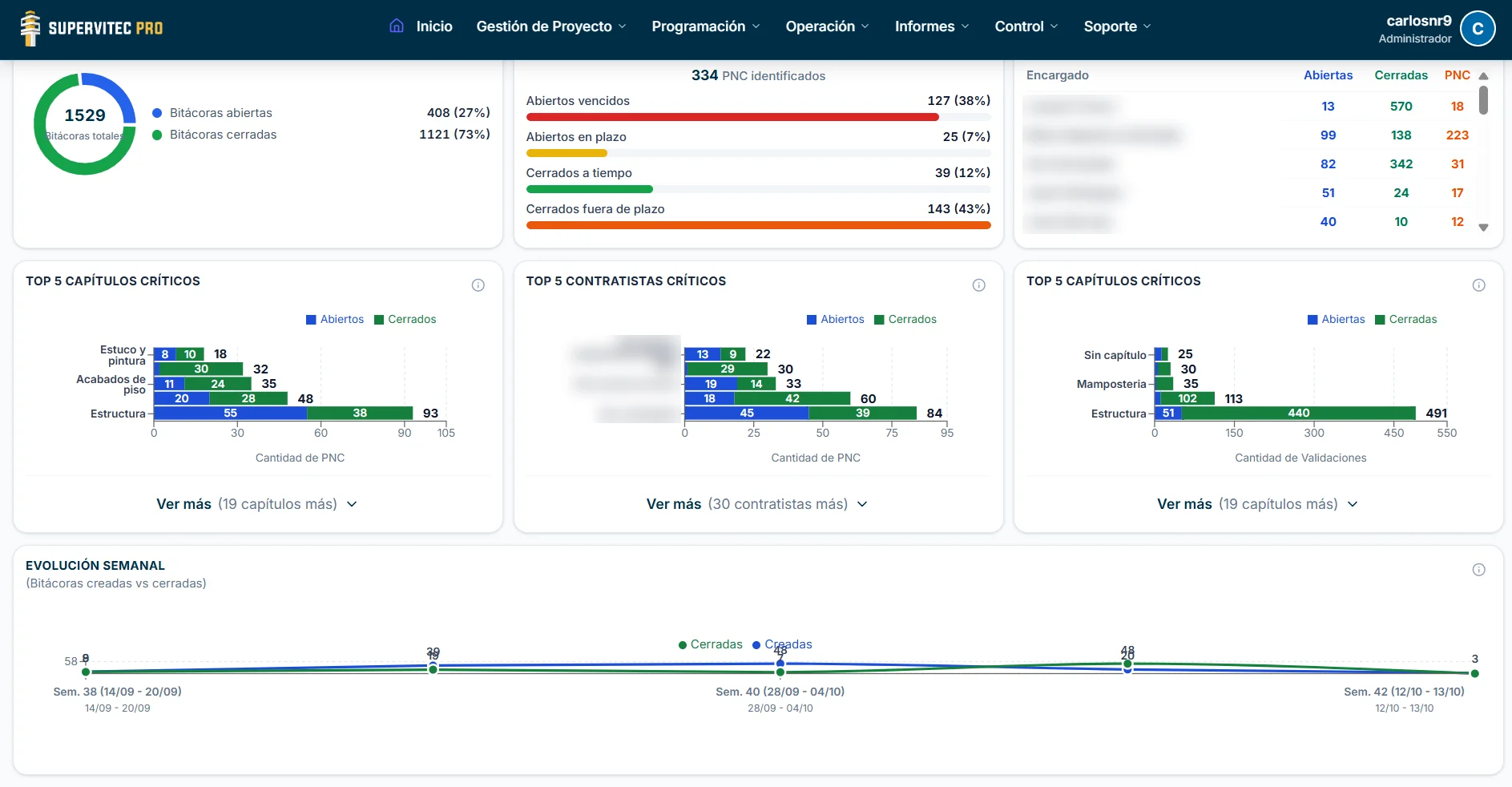Click Cerradas column header in Encargado table
Screen dimensions: 1512x787
coord(1401,75)
